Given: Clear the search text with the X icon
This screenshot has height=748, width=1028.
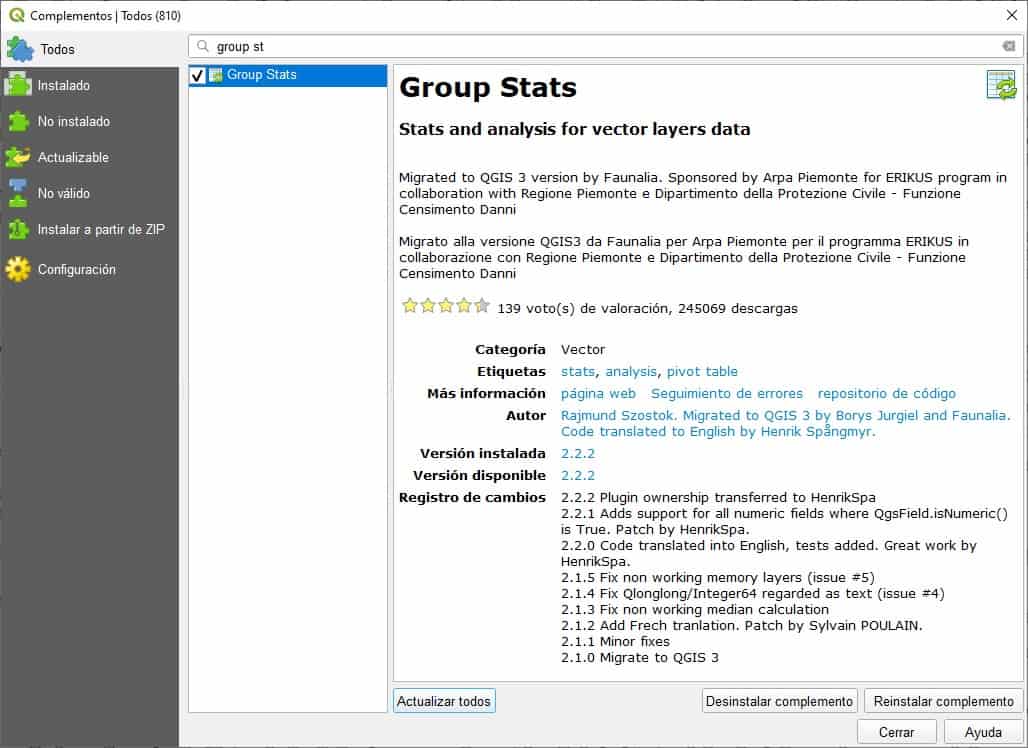Looking at the screenshot, I should [1009, 46].
